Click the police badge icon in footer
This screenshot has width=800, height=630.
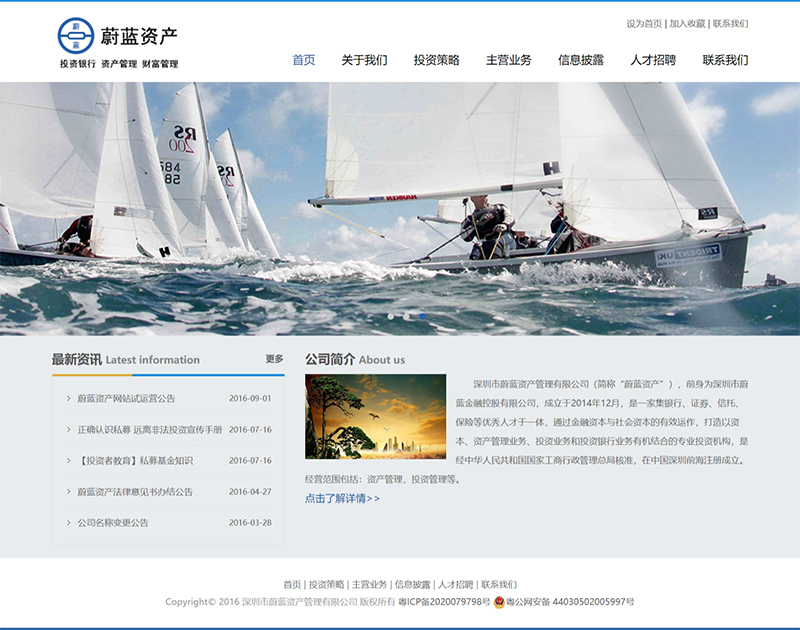(499, 602)
